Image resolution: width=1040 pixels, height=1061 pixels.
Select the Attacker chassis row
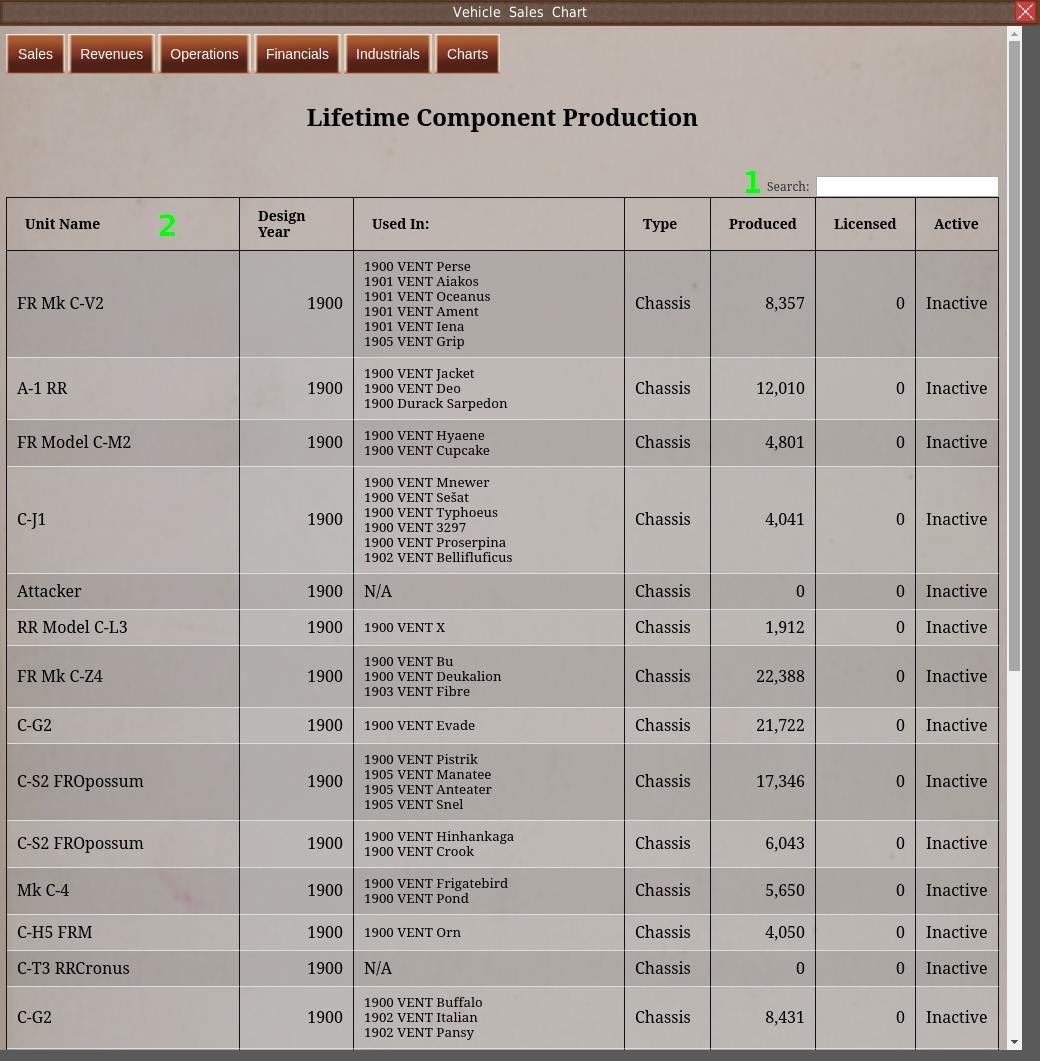[x=49, y=591]
